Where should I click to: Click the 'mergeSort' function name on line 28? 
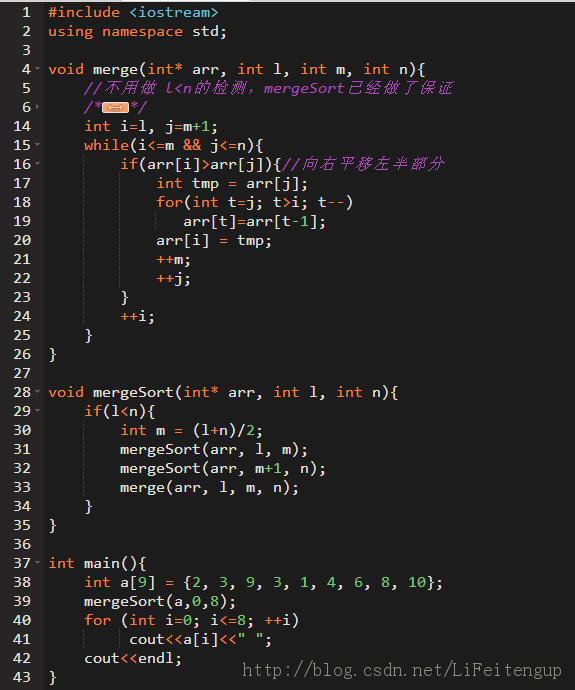click(x=134, y=392)
